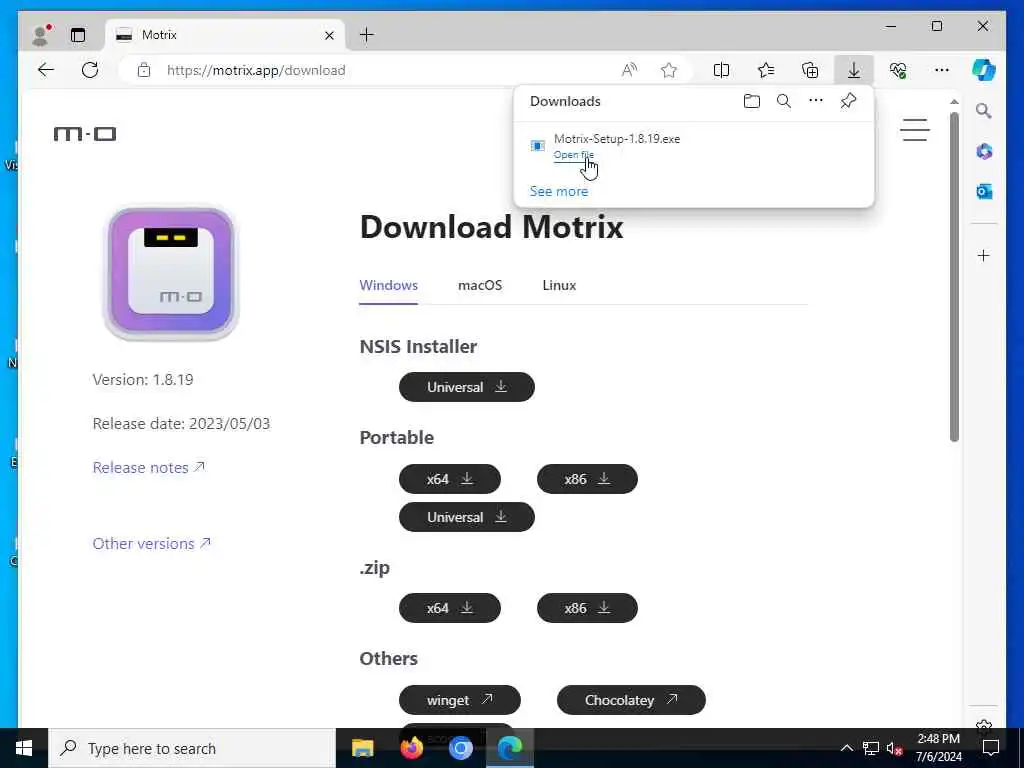The image size is (1024, 768).
Task: Click Motrix-Setup-1.8.19.exe file name
Action: (616, 138)
